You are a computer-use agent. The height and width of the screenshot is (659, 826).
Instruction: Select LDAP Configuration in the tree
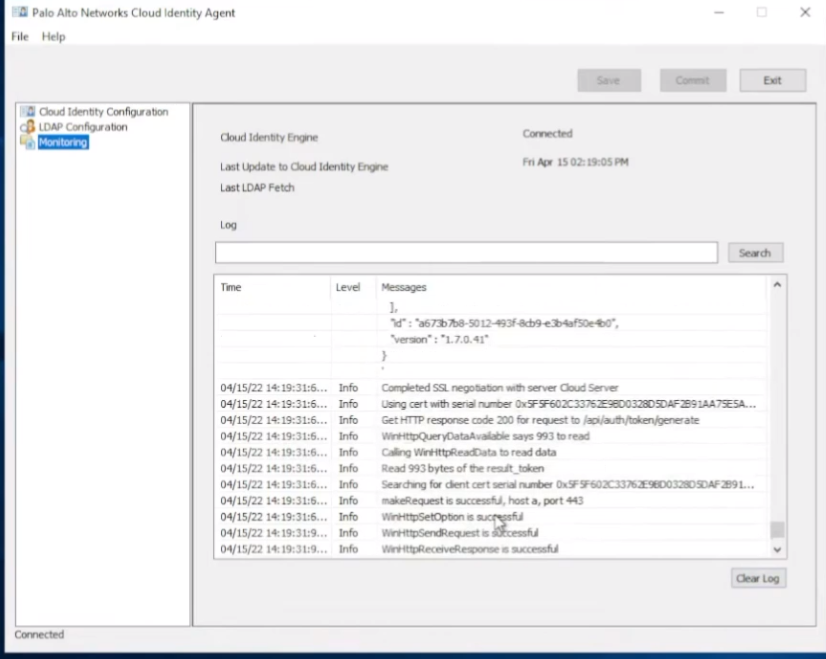pyautogui.click(x=83, y=127)
